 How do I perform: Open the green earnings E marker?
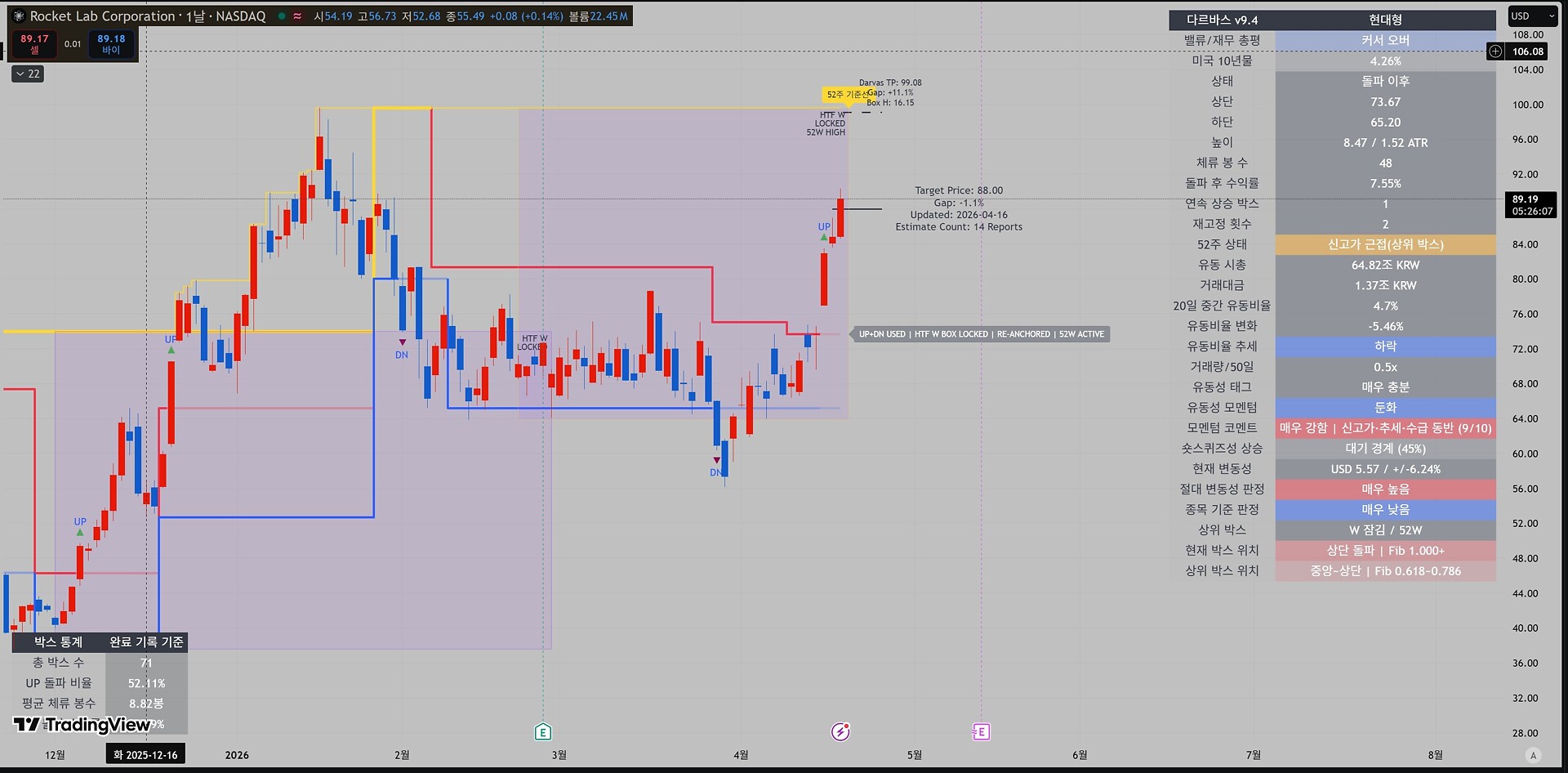pyautogui.click(x=543, y=732)
